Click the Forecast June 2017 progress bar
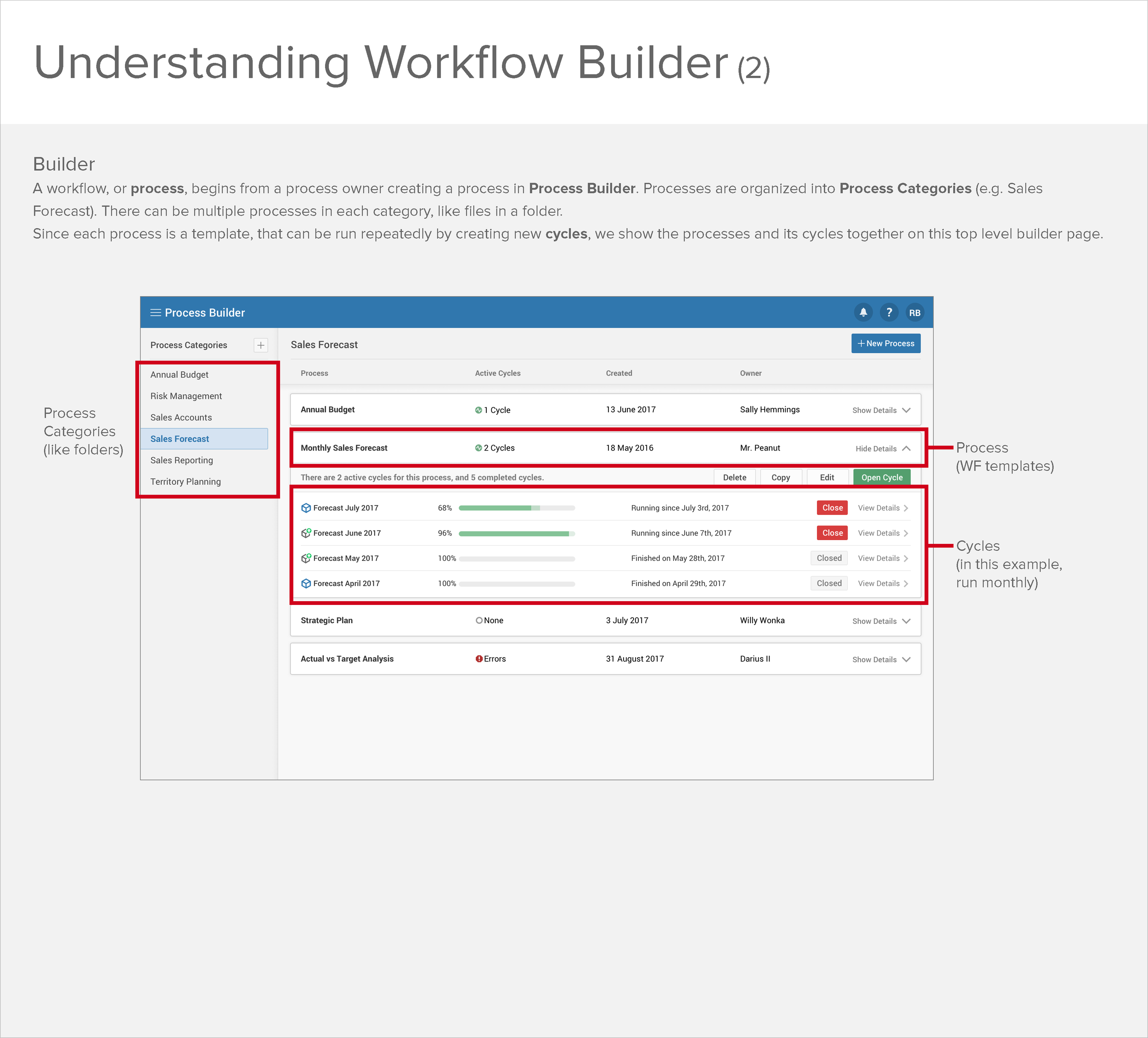Screen dimensions: 1148x1038 pyautogui.click(x=517, y=534)
